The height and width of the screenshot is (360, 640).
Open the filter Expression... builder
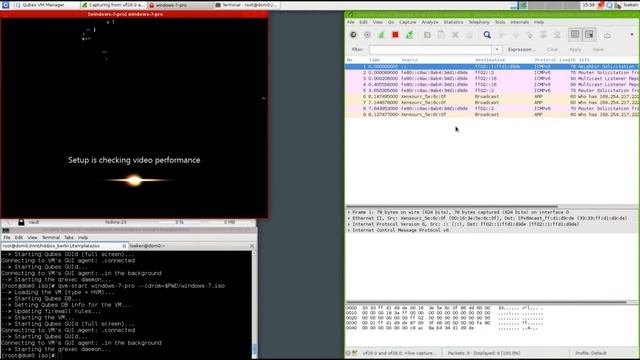pos(521,49)
